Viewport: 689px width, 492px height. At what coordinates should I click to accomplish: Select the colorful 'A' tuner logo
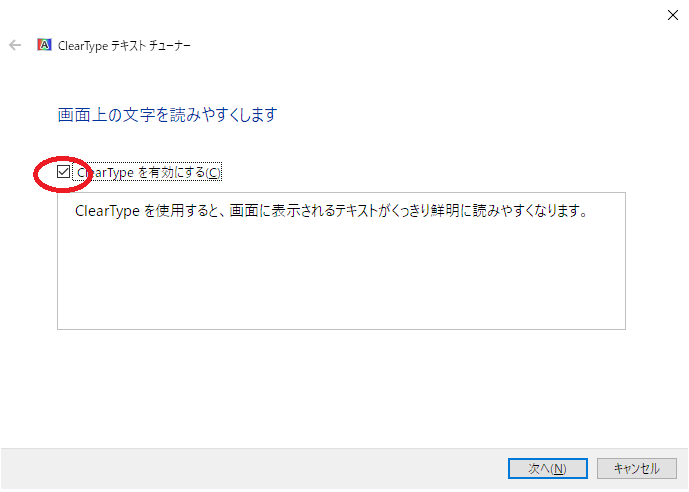(x=44, y=45)
